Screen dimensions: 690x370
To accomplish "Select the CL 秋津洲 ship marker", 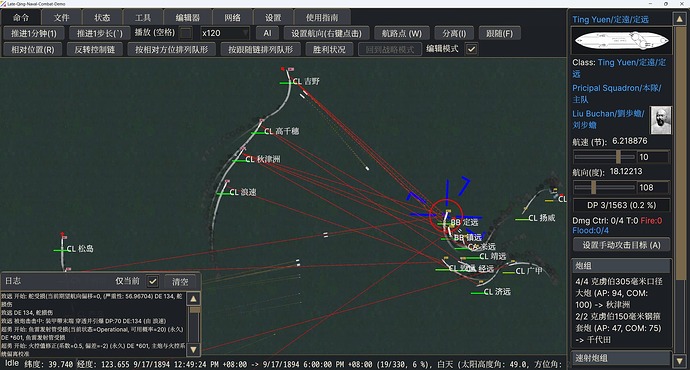I will pos(263,159).
